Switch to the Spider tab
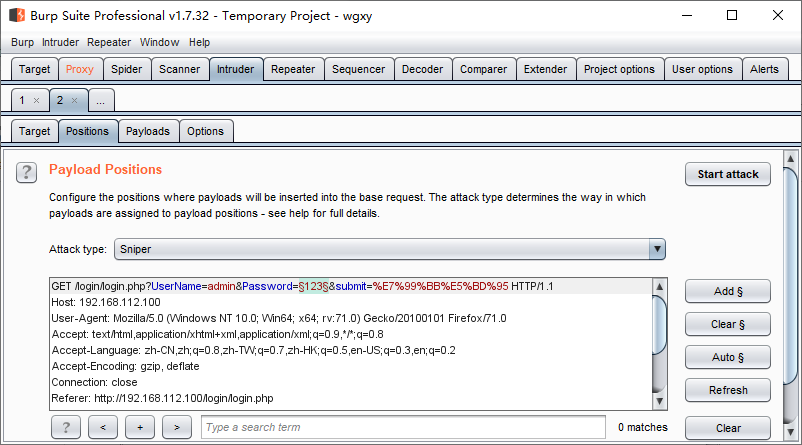Viewport: 802px width, 445px height. (x=127, y=69)
